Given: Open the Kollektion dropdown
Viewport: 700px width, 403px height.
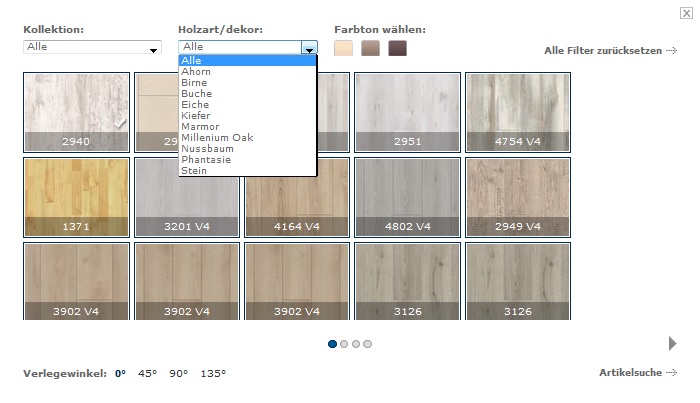Looking at the screenshot, I should tap(92, 47).
